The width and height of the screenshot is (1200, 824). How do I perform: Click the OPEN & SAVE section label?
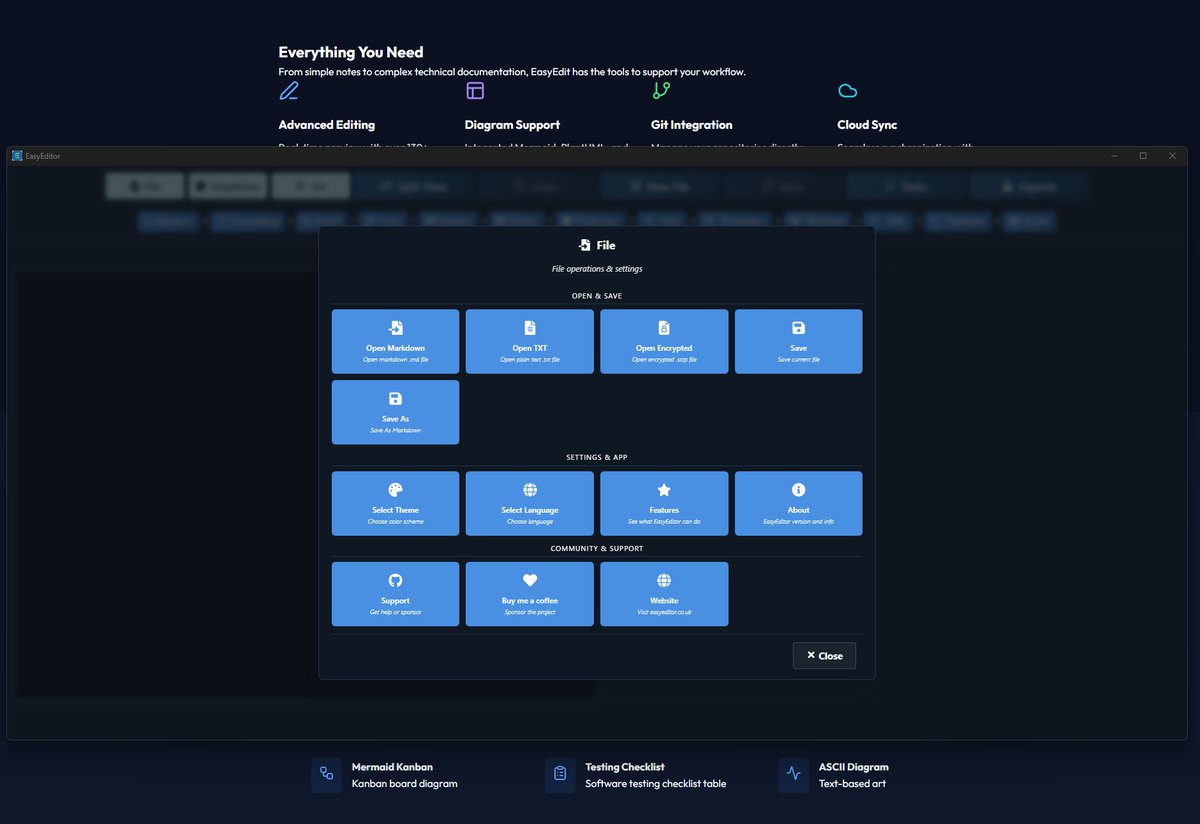coord(597,296)
